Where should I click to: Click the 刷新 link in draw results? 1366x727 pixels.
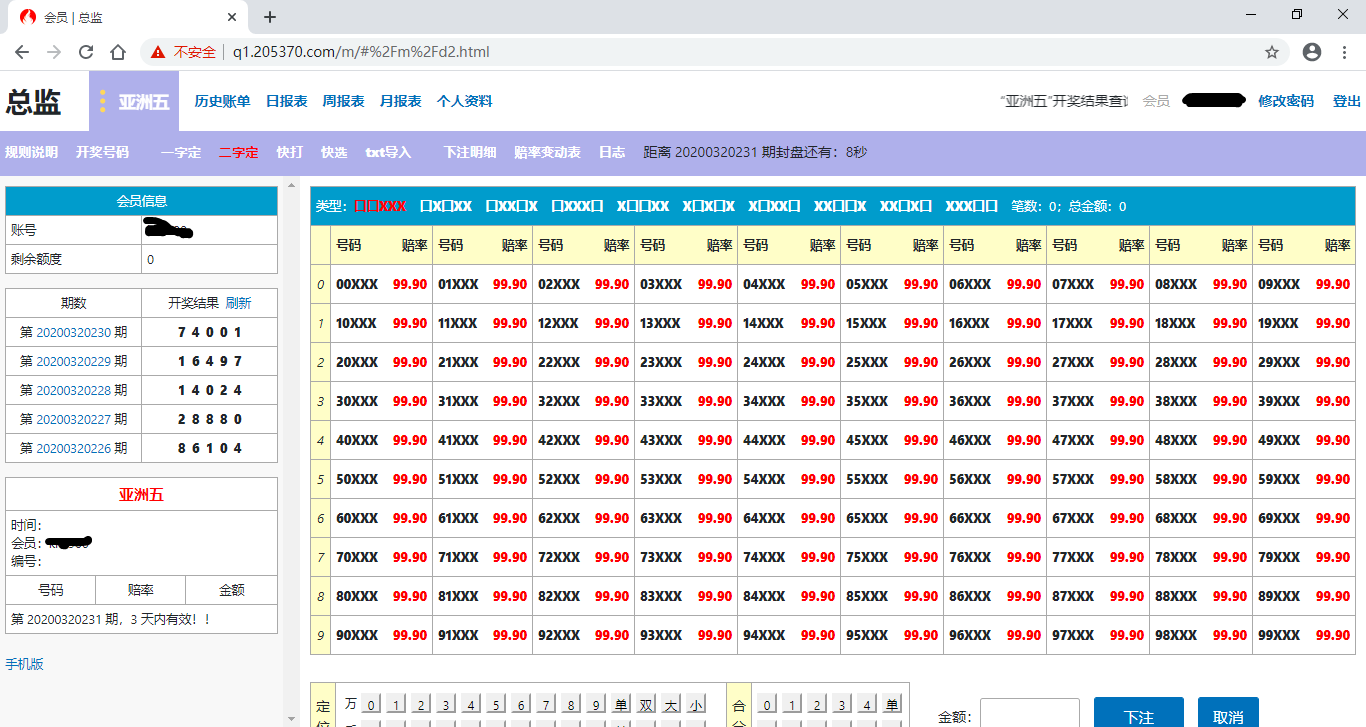point(238,303)
